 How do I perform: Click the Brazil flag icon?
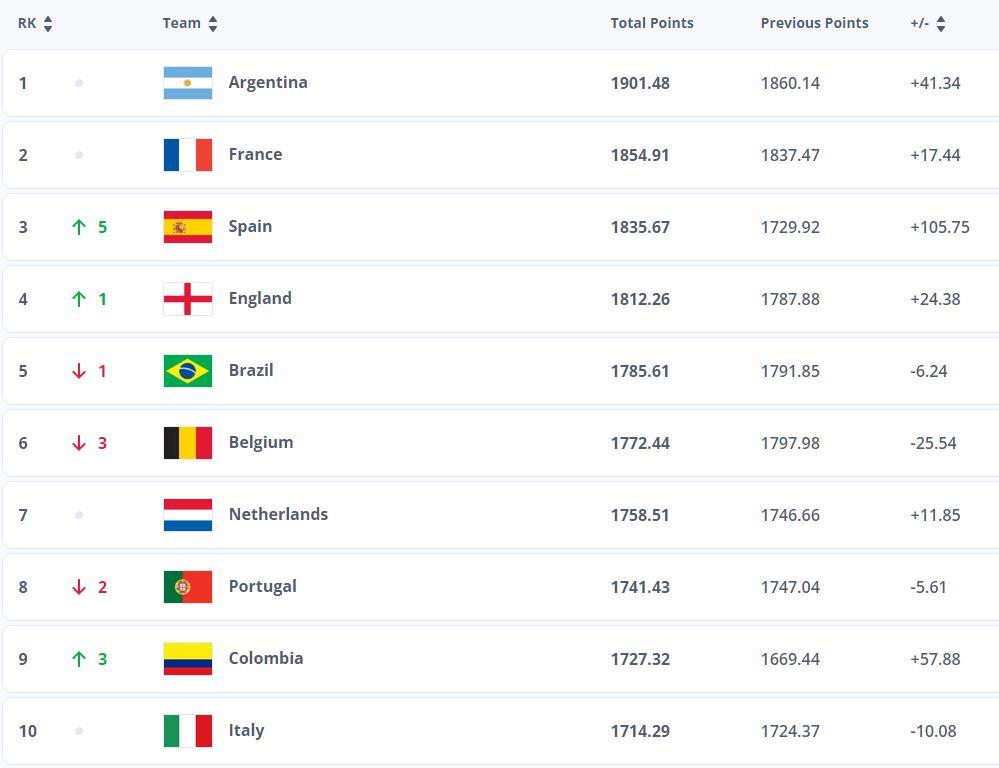[188, 371]
